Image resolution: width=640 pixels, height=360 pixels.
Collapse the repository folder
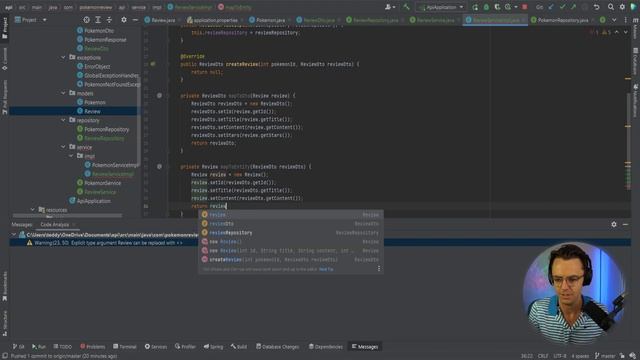63,120
